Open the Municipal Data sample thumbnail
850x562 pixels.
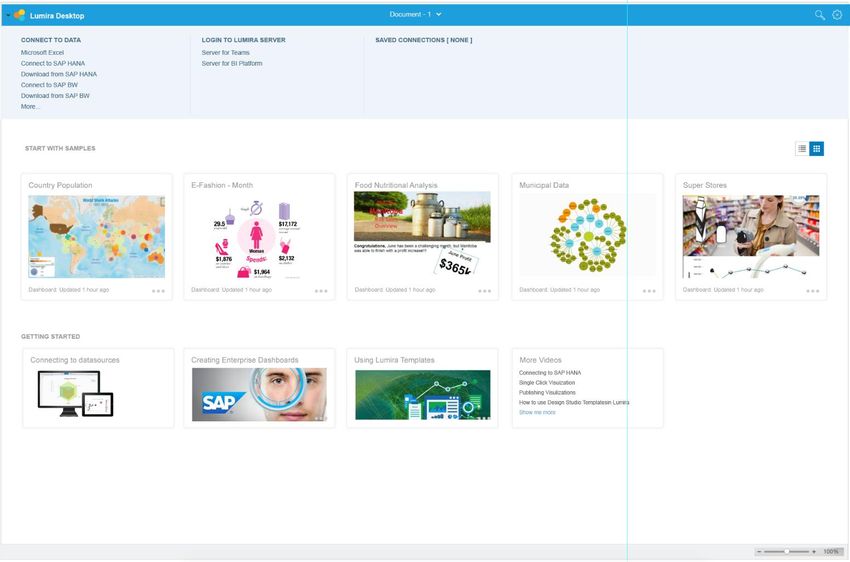click(588, 235)
